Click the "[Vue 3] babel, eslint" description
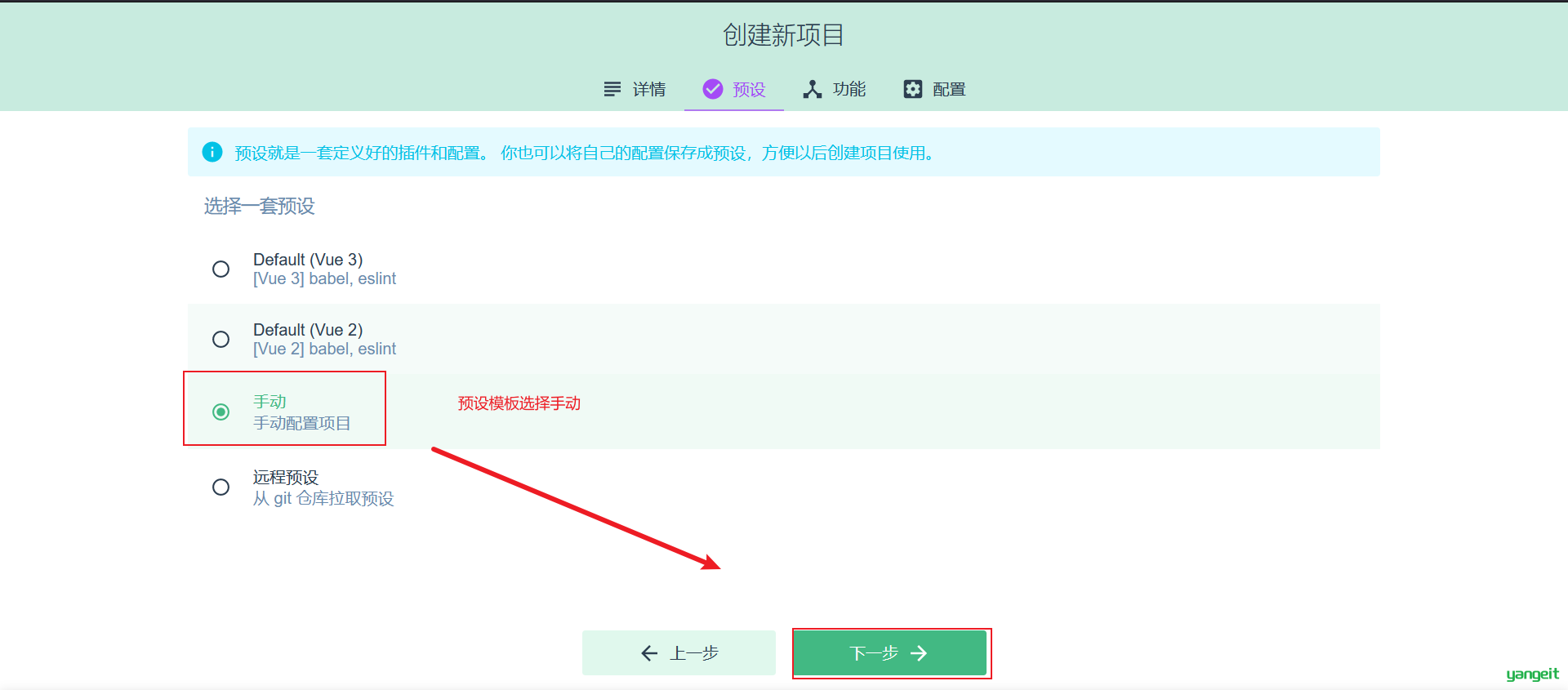1568x690 pixels. point(324,279)
